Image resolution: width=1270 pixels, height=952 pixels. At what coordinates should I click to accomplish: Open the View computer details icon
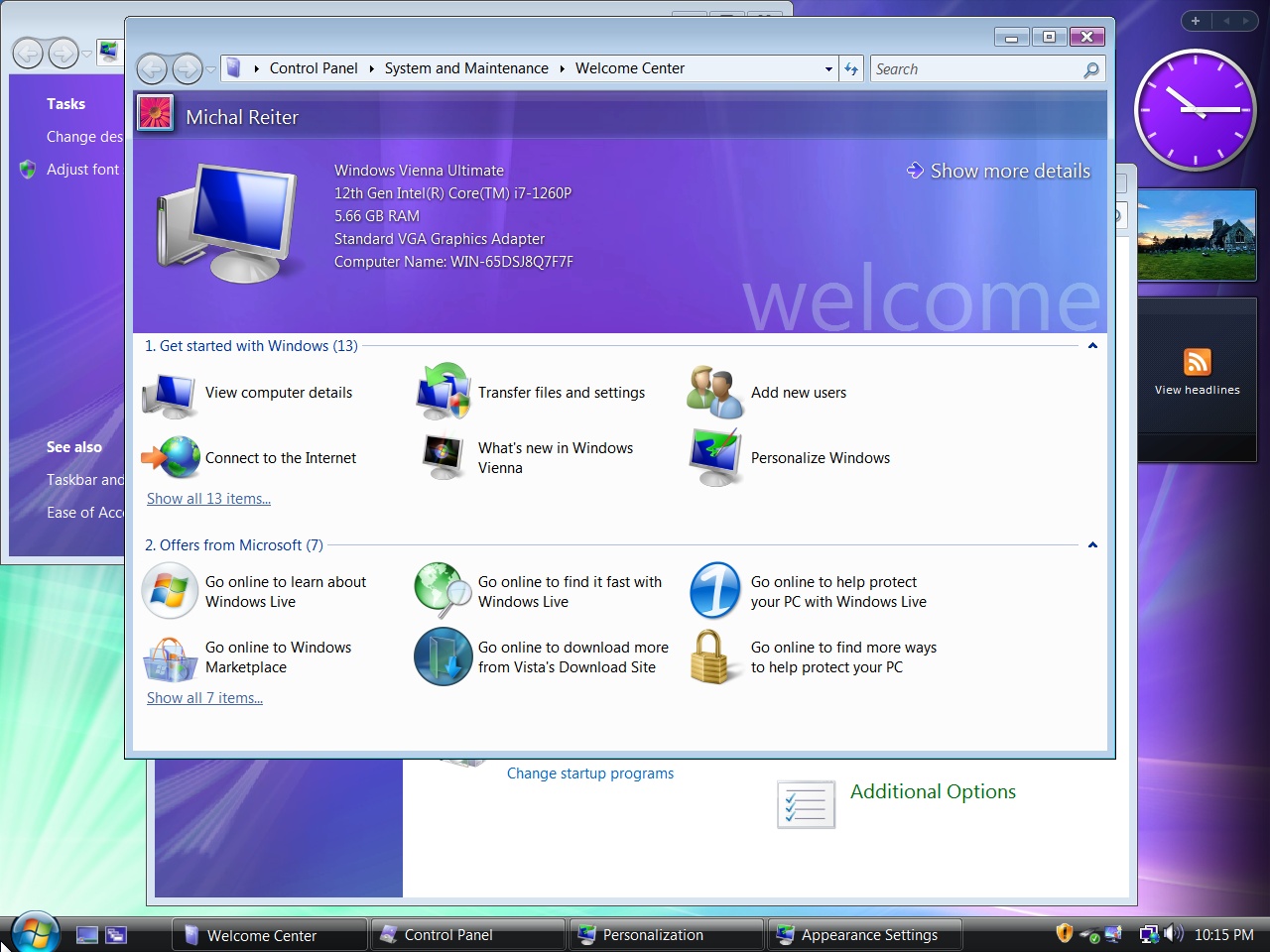(170, 394)
